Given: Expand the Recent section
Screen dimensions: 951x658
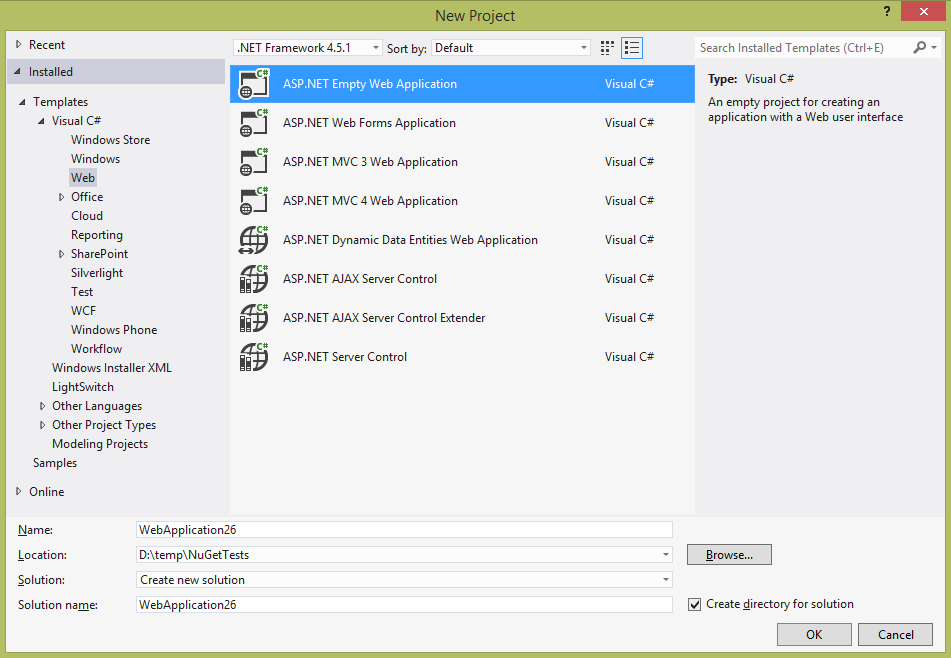Looking at the screenshot, I should [19, 44].
